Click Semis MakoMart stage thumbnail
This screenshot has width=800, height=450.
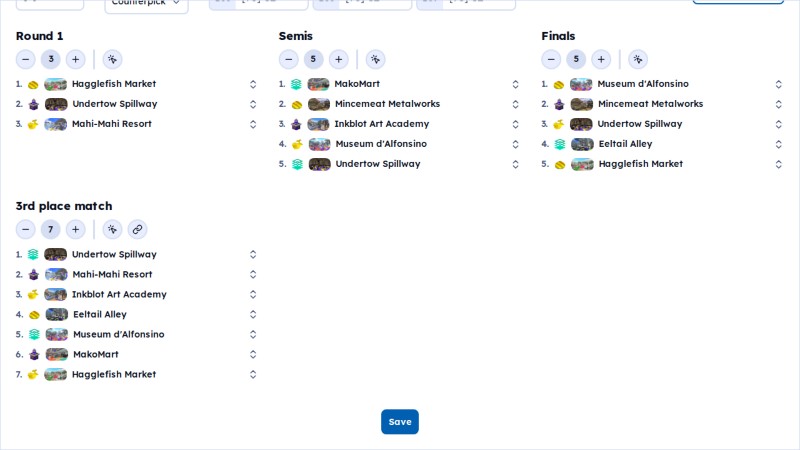pos(318,84)
